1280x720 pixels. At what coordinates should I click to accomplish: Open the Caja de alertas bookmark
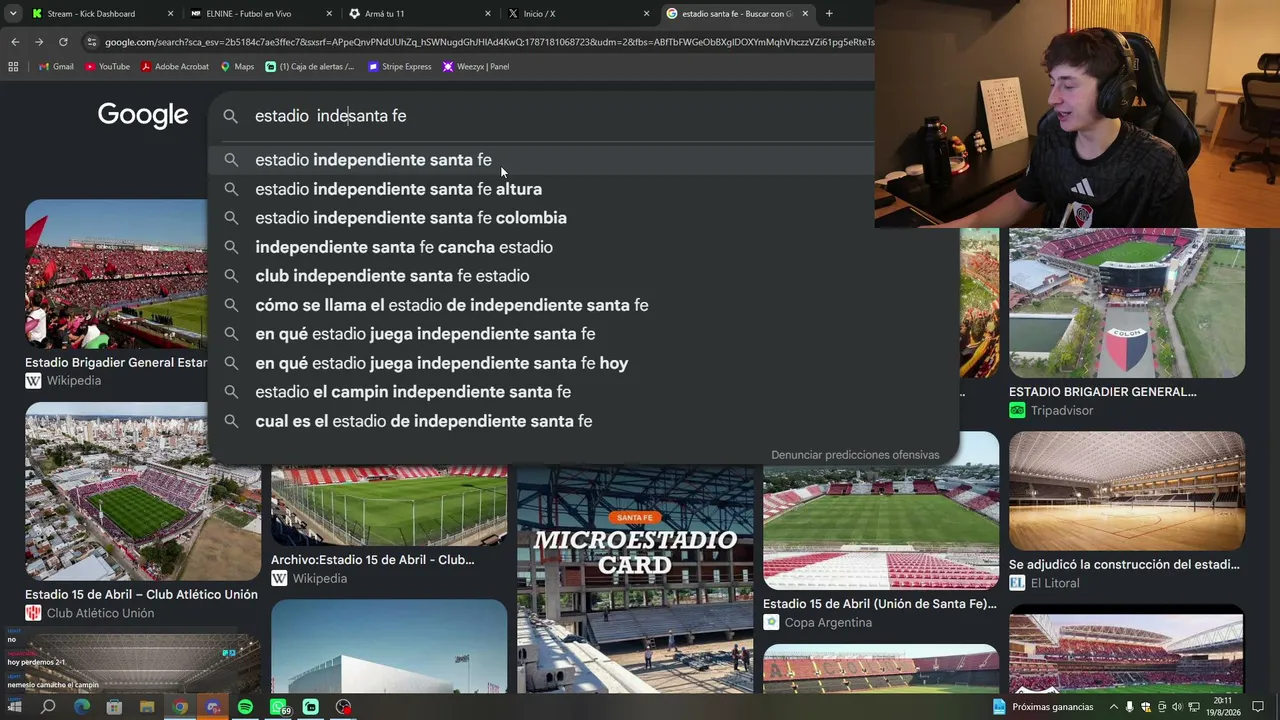click(x=310, y=67)
